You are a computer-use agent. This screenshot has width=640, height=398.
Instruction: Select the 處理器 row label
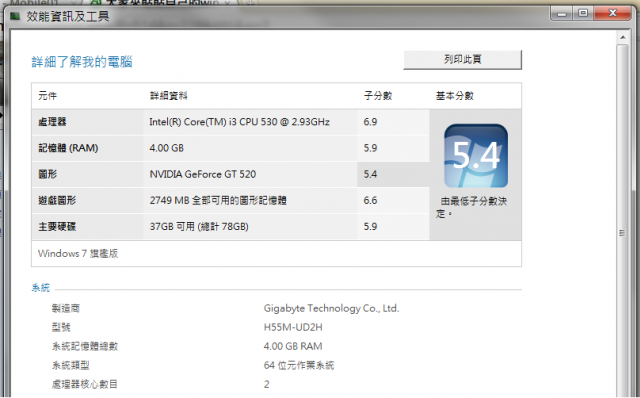click(52, 122)
